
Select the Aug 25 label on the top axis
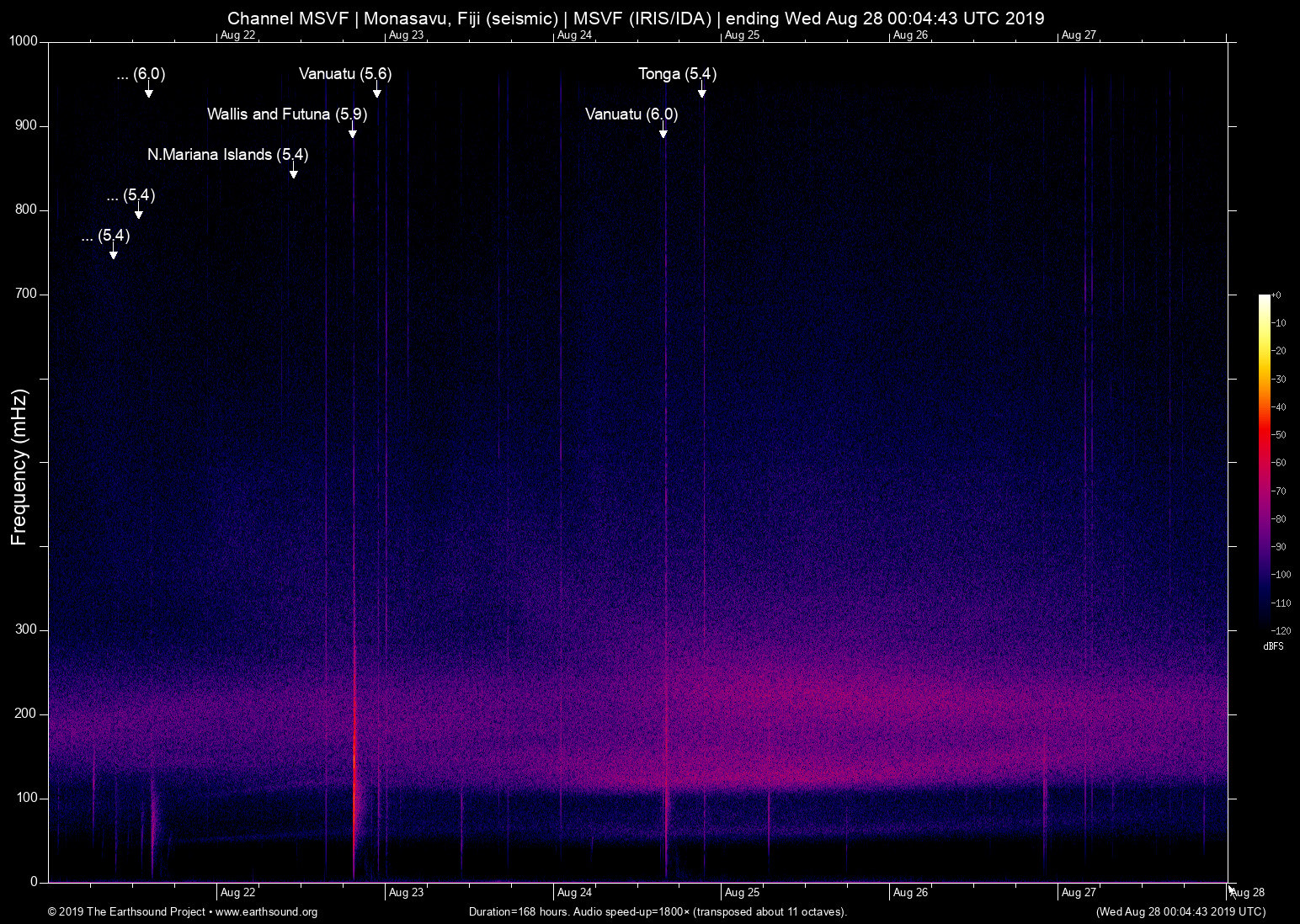(x=742, y=35)
